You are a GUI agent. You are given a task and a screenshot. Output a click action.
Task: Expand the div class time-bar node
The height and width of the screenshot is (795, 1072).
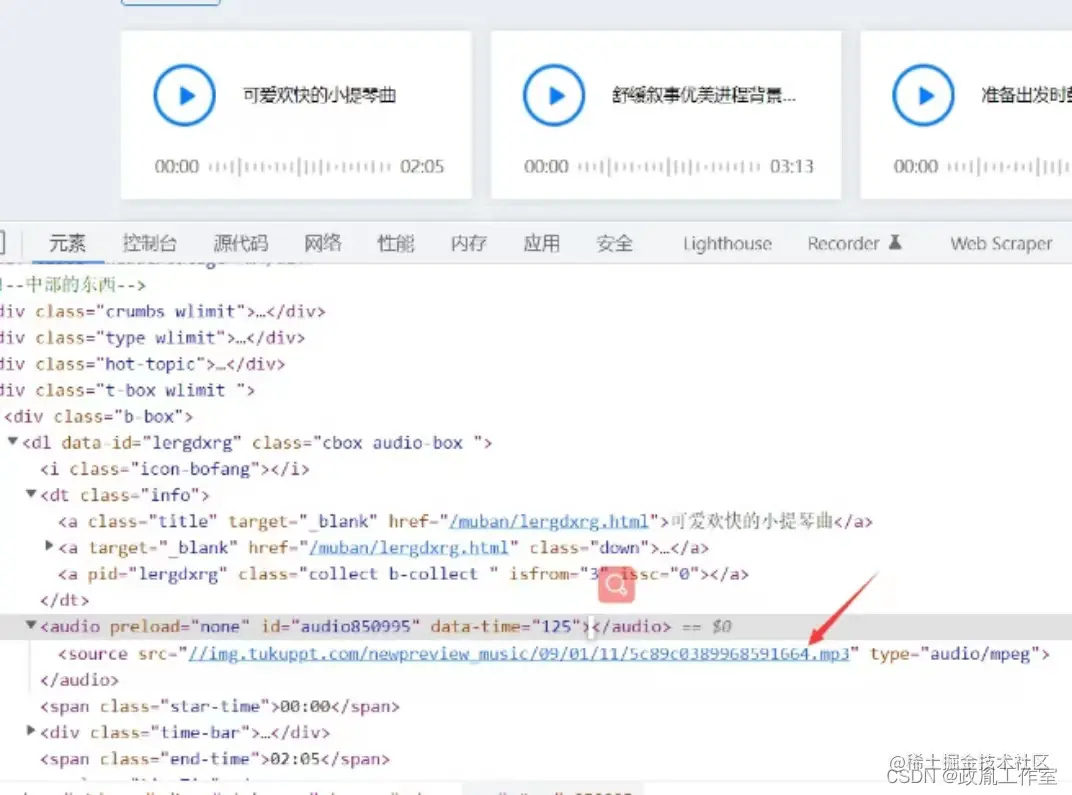click(31, 731)
